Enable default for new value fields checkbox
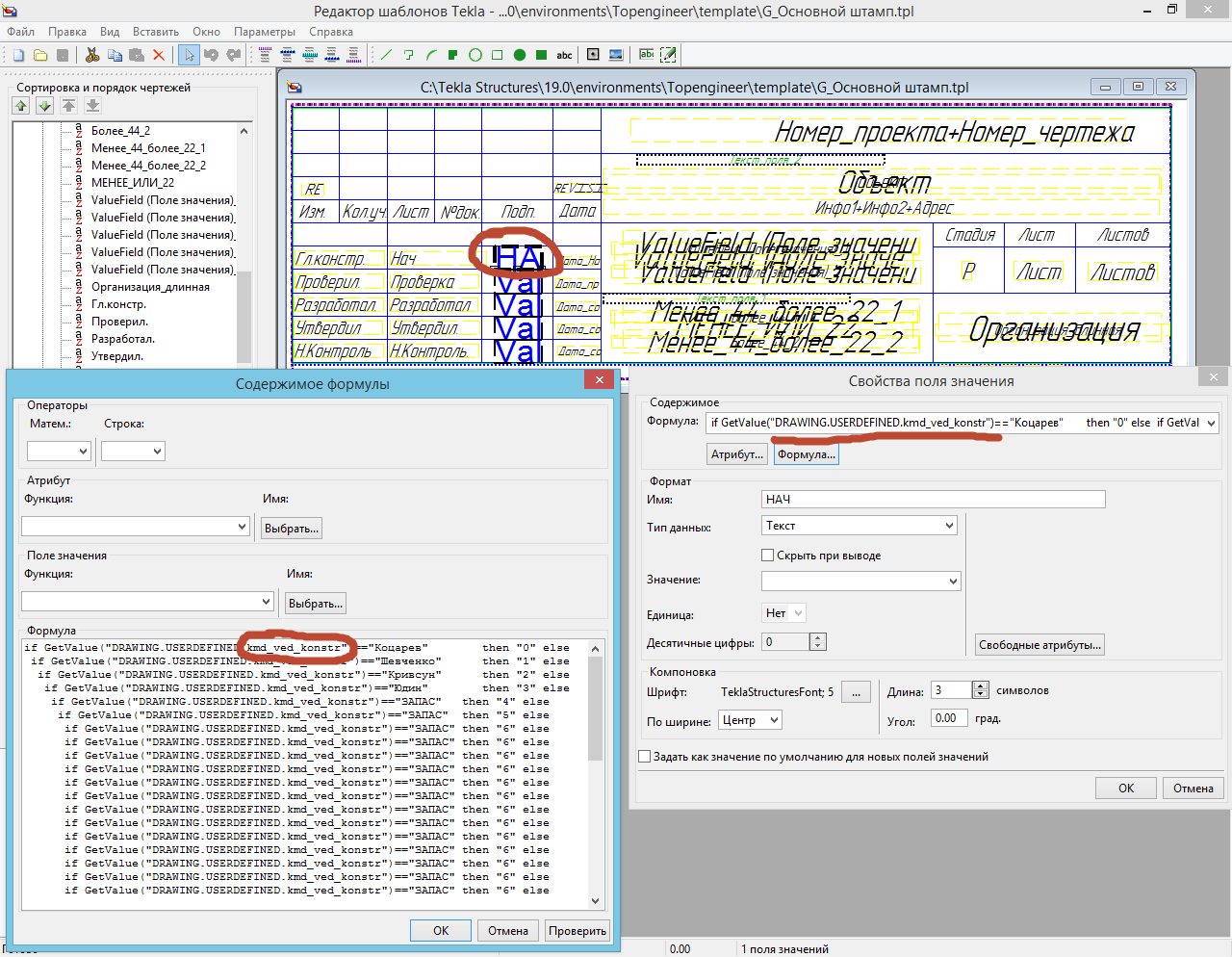Viewport: 1232px width, 957px height. [x=645, y=757]
